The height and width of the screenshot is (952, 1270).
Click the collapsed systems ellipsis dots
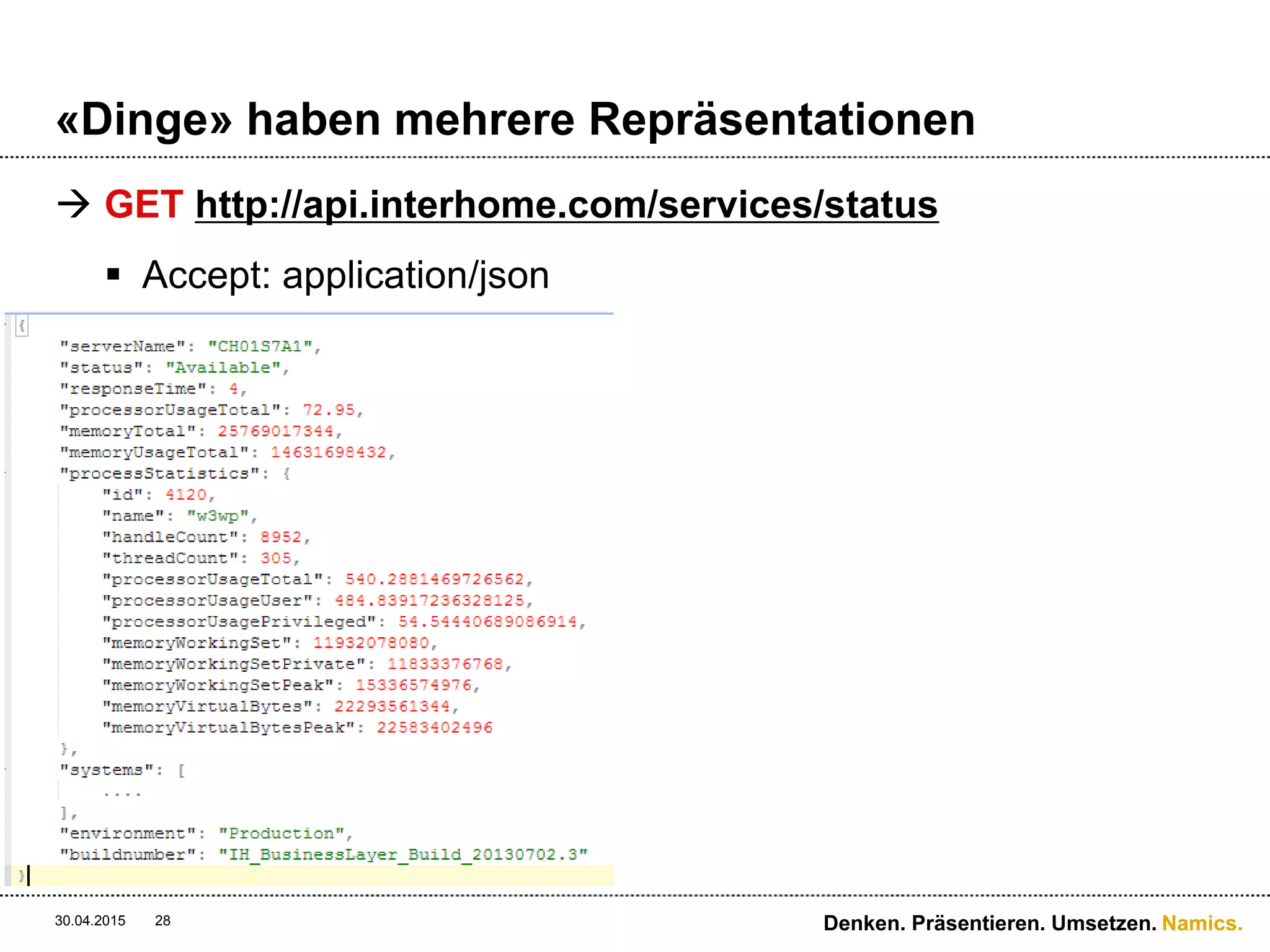click(122, 793)
